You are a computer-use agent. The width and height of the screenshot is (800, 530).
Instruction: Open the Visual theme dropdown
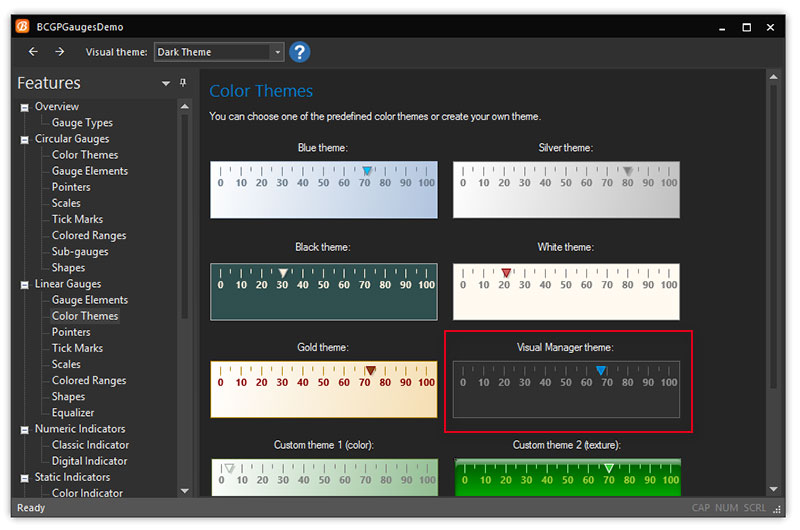[x=277, y=52]
